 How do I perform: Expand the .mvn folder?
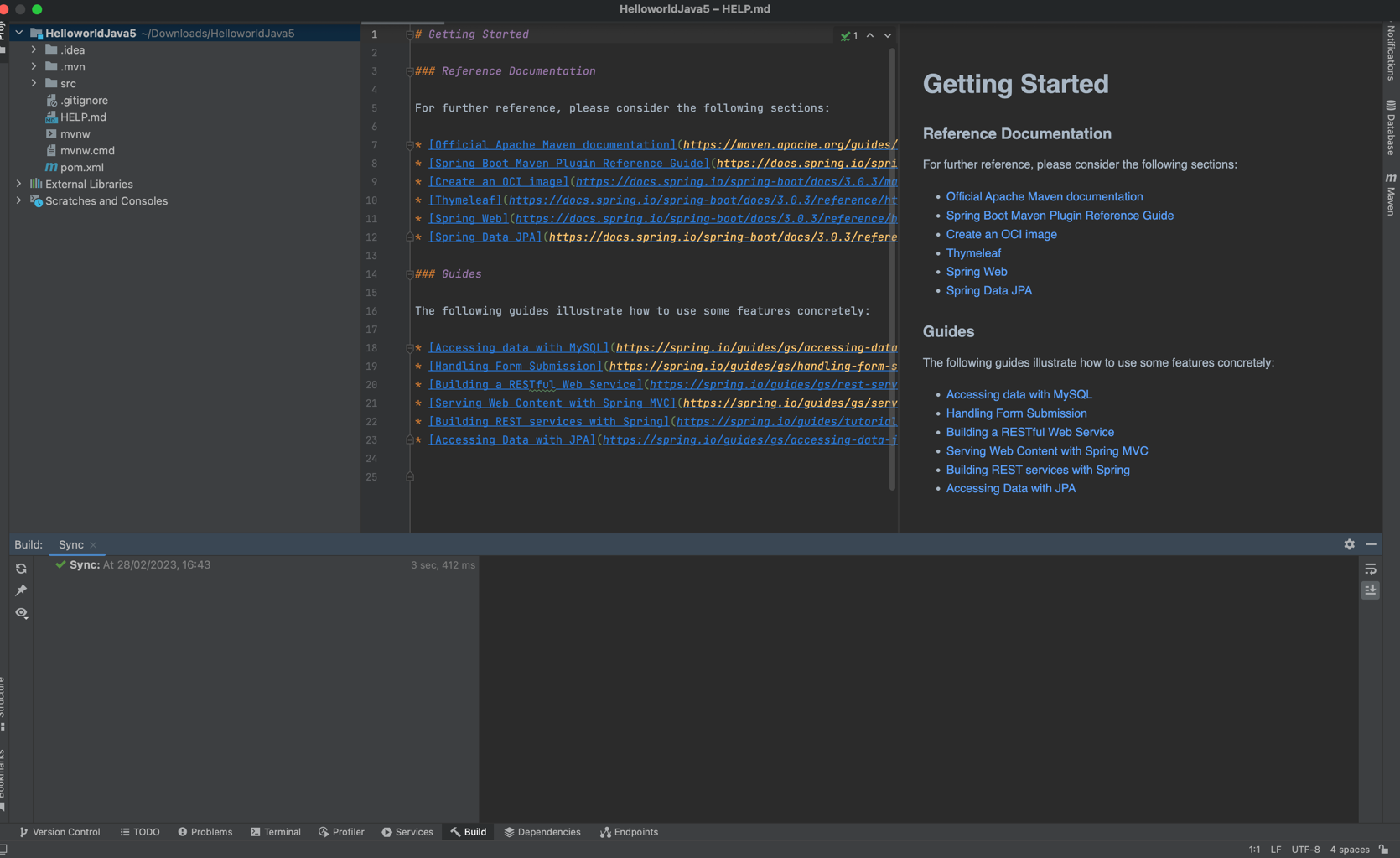[34, 66]
